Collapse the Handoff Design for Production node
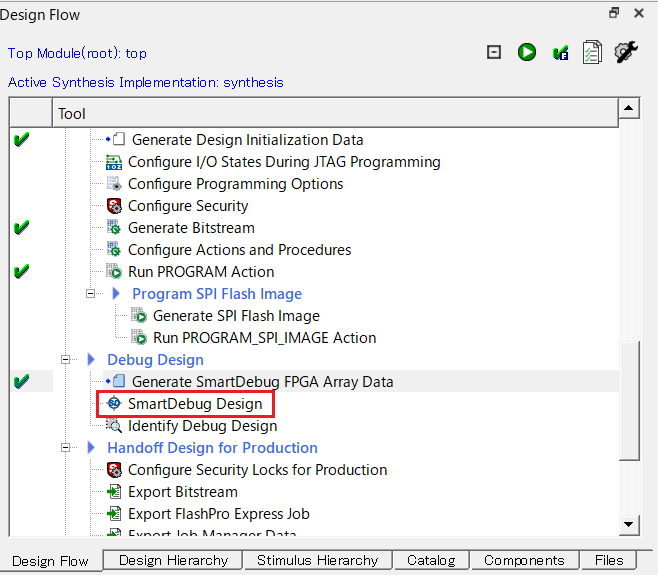658x575 pixels. (67, 448)
